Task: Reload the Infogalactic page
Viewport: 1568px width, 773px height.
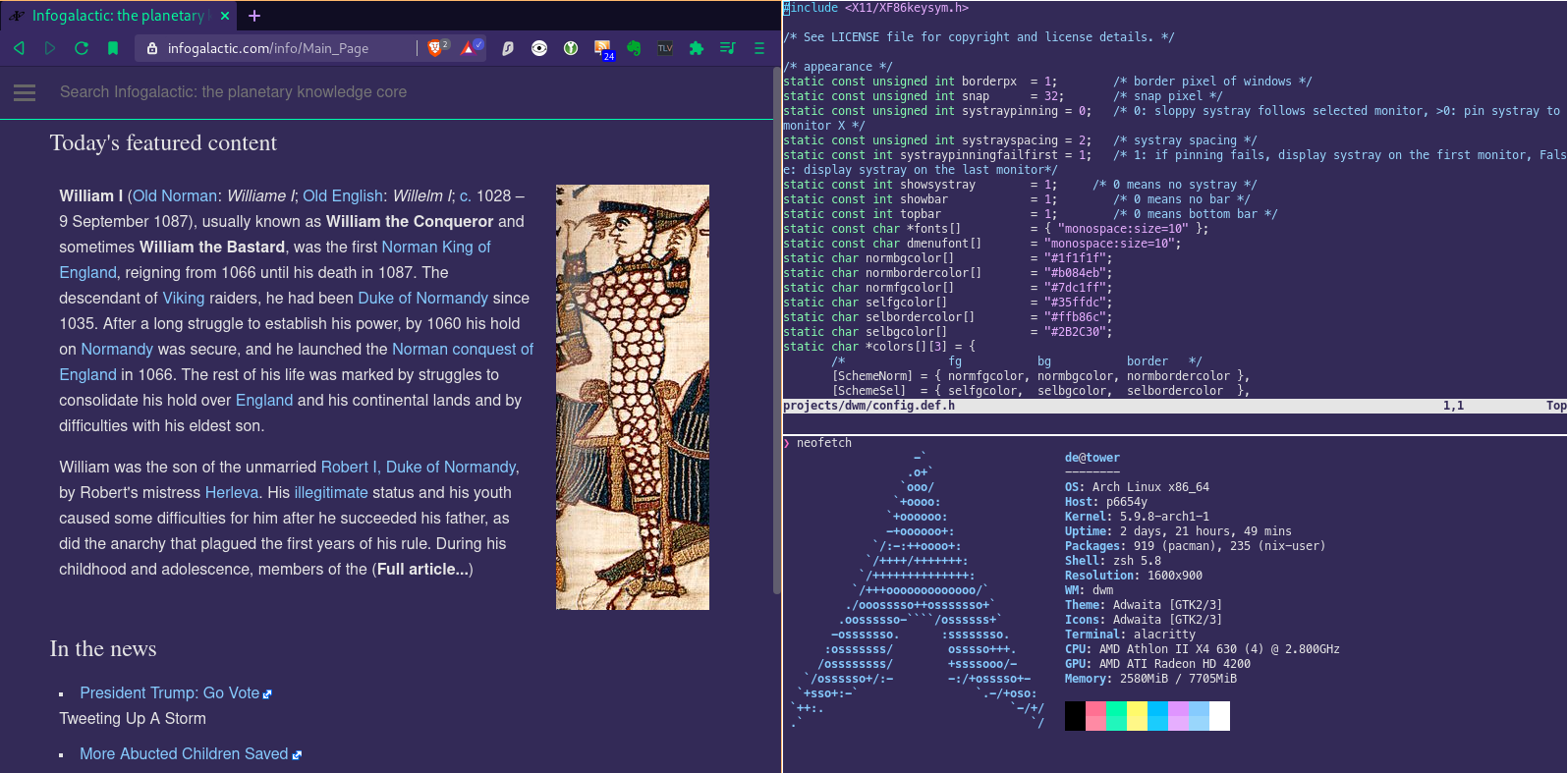Action: [x=82, y=48]
